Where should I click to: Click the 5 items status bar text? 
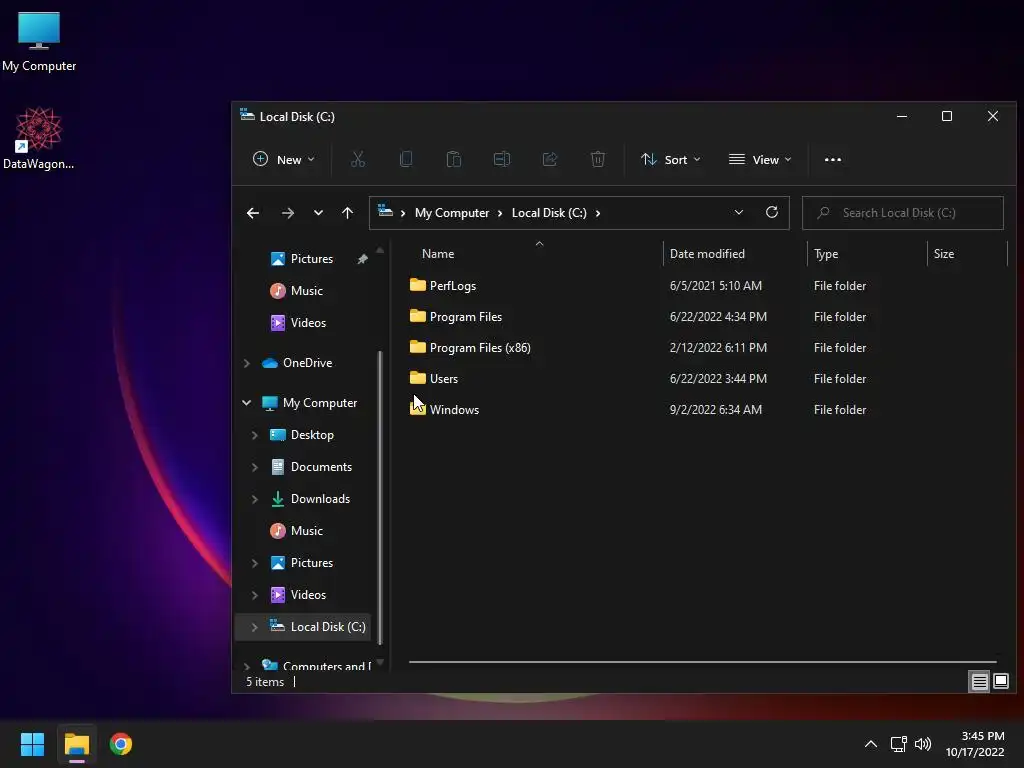click(x=264, y=682)
